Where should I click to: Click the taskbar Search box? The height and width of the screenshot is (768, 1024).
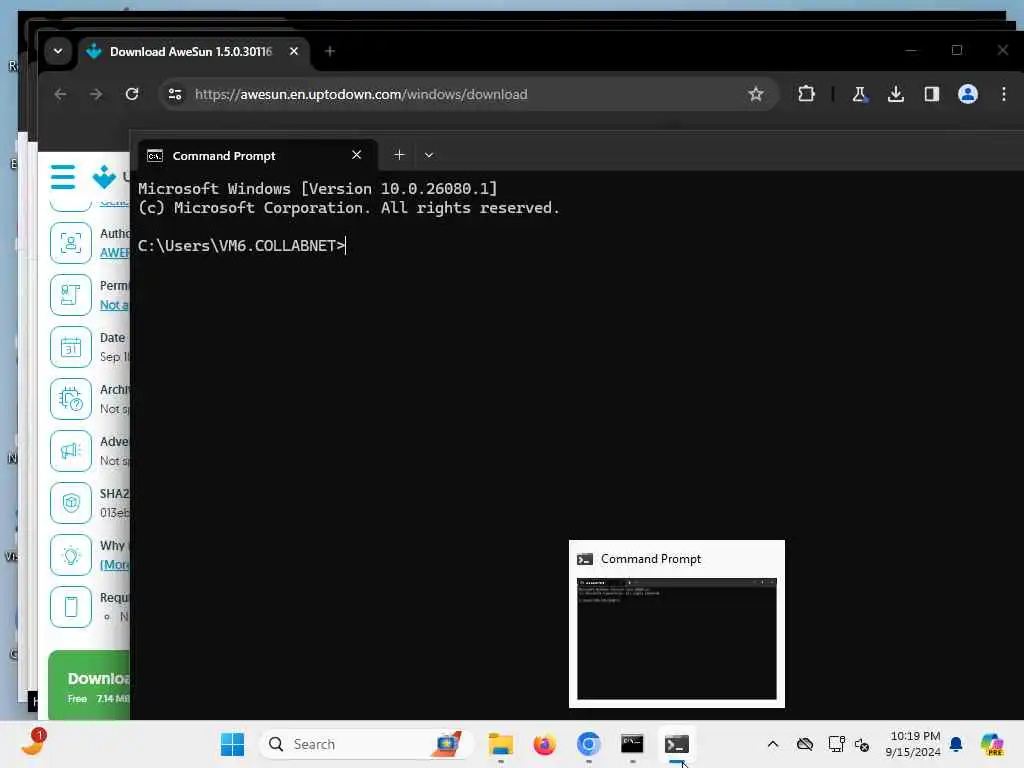pyautogui.click(x=366, y=744)
